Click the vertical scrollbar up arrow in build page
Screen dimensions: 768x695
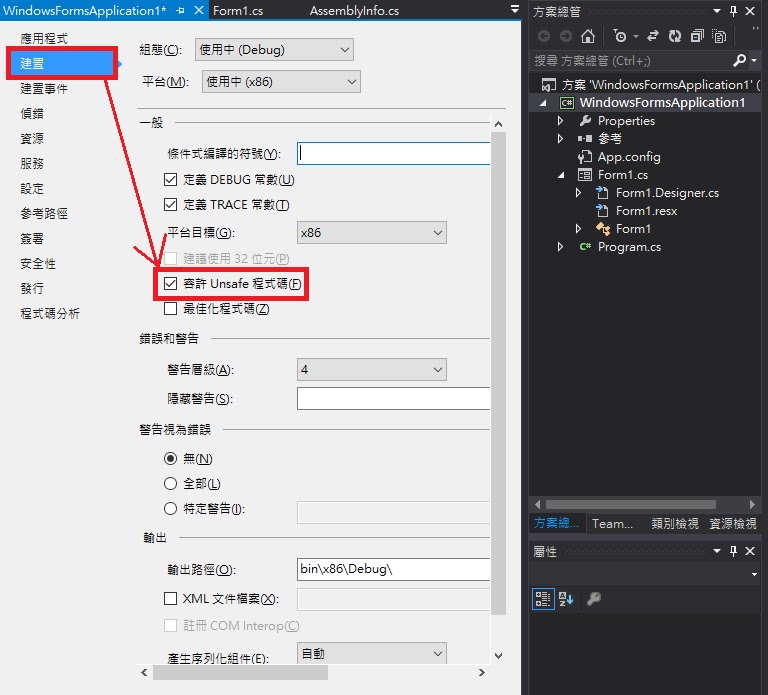499,124
